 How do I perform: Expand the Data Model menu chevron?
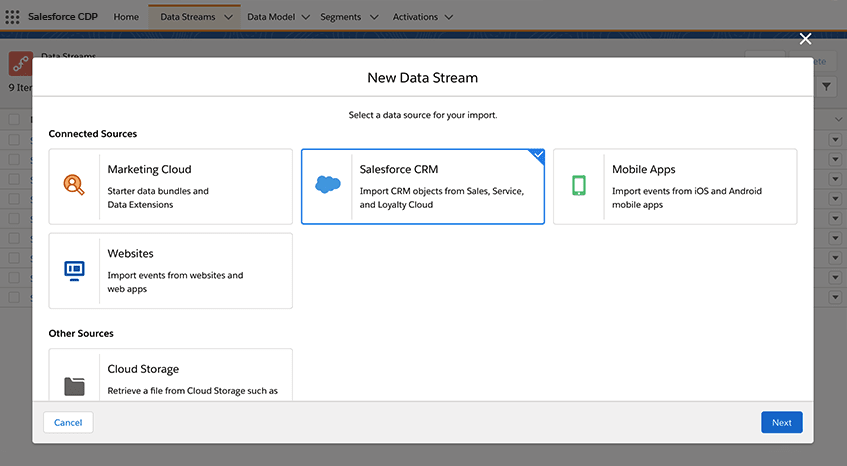[305, 17]
